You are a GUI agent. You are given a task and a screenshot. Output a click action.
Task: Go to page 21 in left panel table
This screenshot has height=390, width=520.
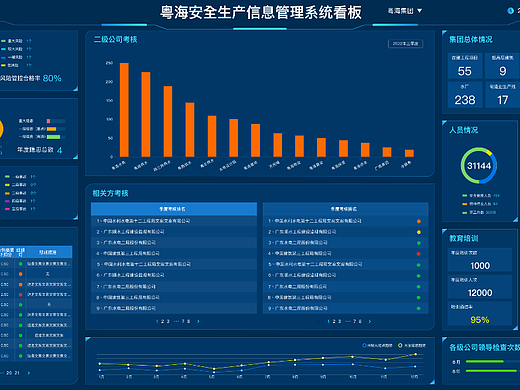tap(17, 373)
